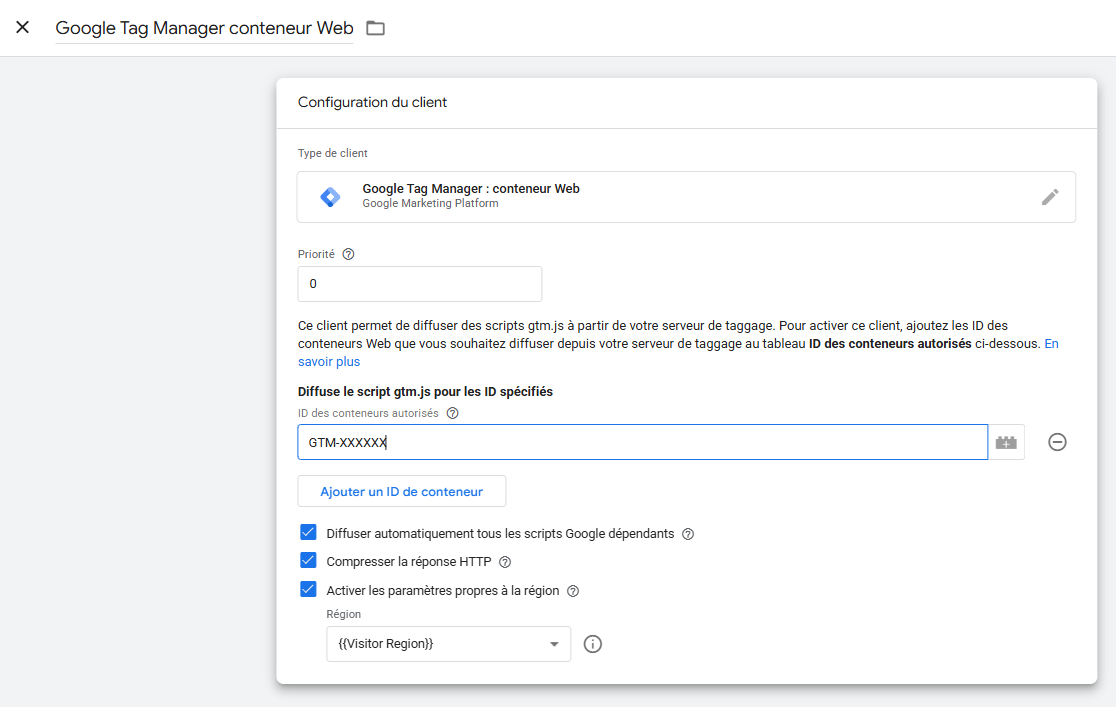Edit client type with pencil icon

point(1050,197)
